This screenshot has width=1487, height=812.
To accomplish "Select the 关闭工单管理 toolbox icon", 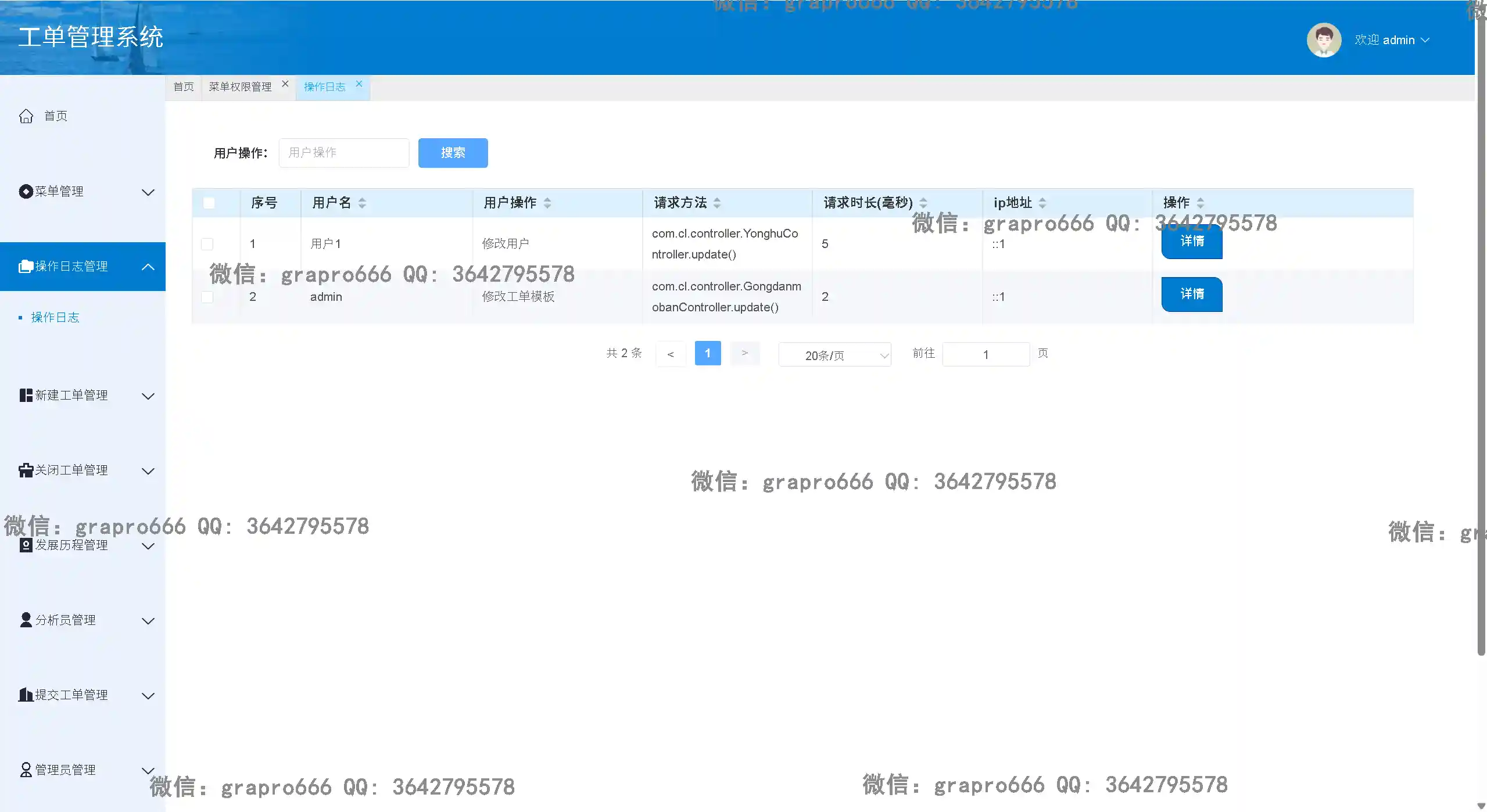I will coord(25,469).
